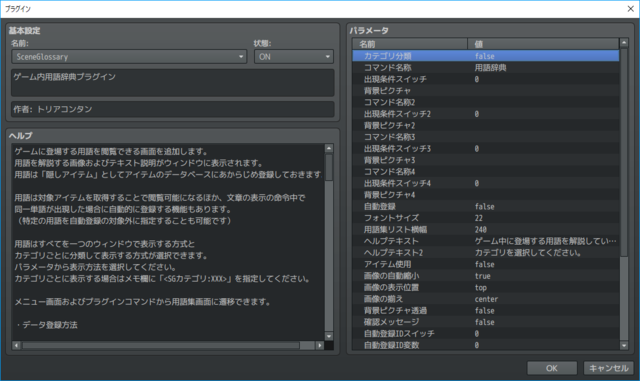Select the 確認メッセージ parameter row
This screenshot has width=640, height=381.
click(486, 322)
